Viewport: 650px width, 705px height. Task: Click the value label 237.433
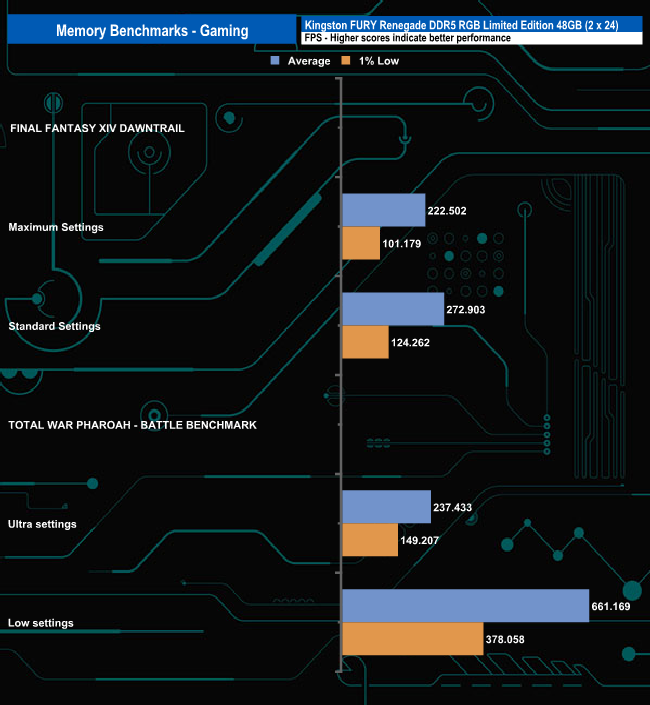(453, 508)
